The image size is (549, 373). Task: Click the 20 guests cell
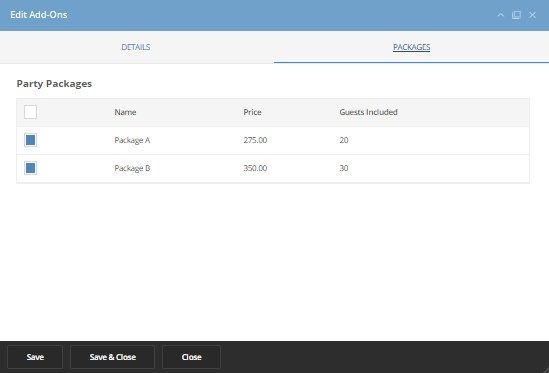coord(344,140)
